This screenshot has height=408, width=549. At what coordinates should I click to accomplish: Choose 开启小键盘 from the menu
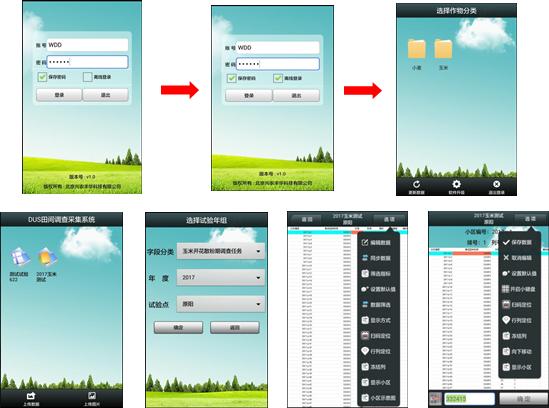click(x=519, y=289)
